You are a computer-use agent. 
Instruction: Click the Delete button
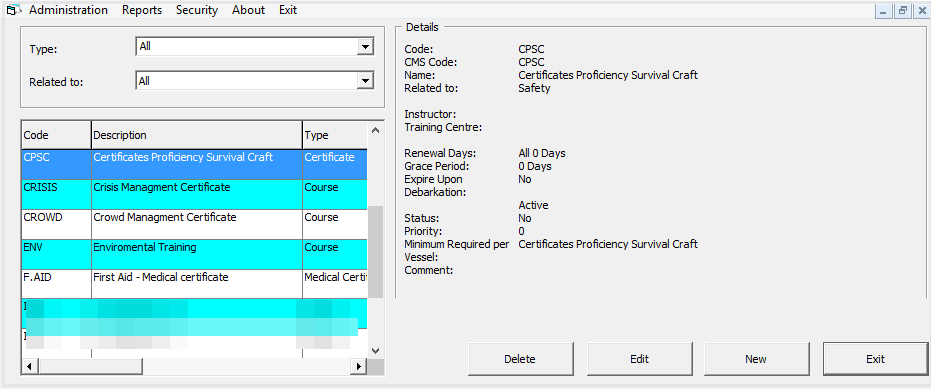(520, 359)
